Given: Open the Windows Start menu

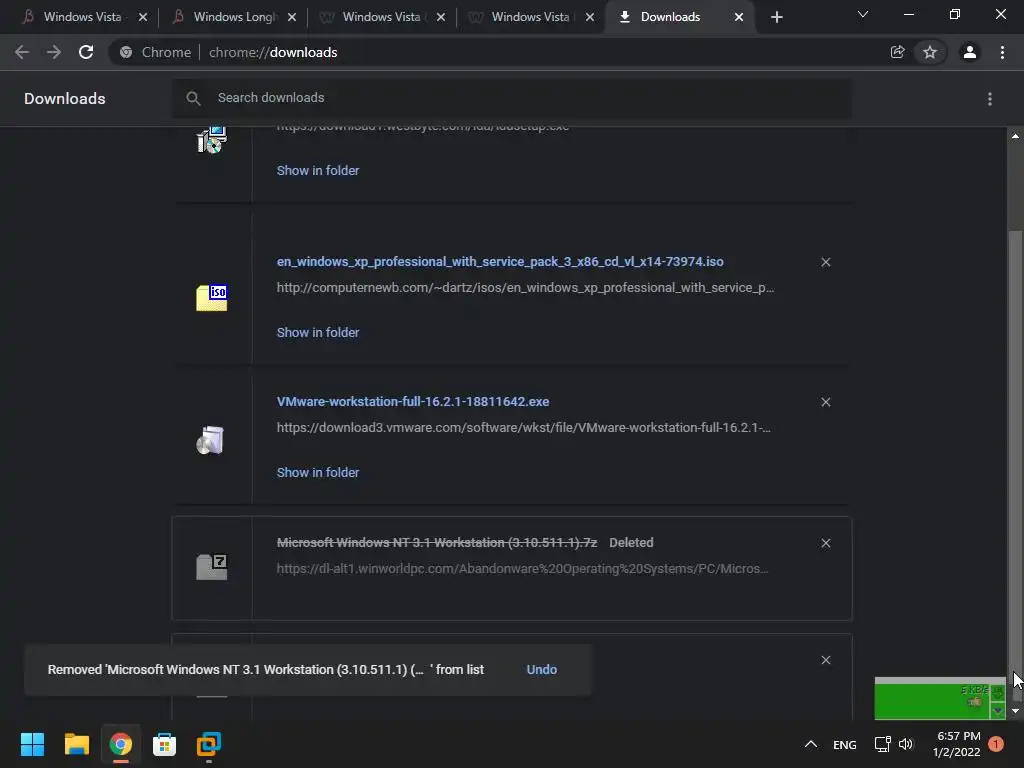Looking at the screenshot, I should (x=32, y=744).
